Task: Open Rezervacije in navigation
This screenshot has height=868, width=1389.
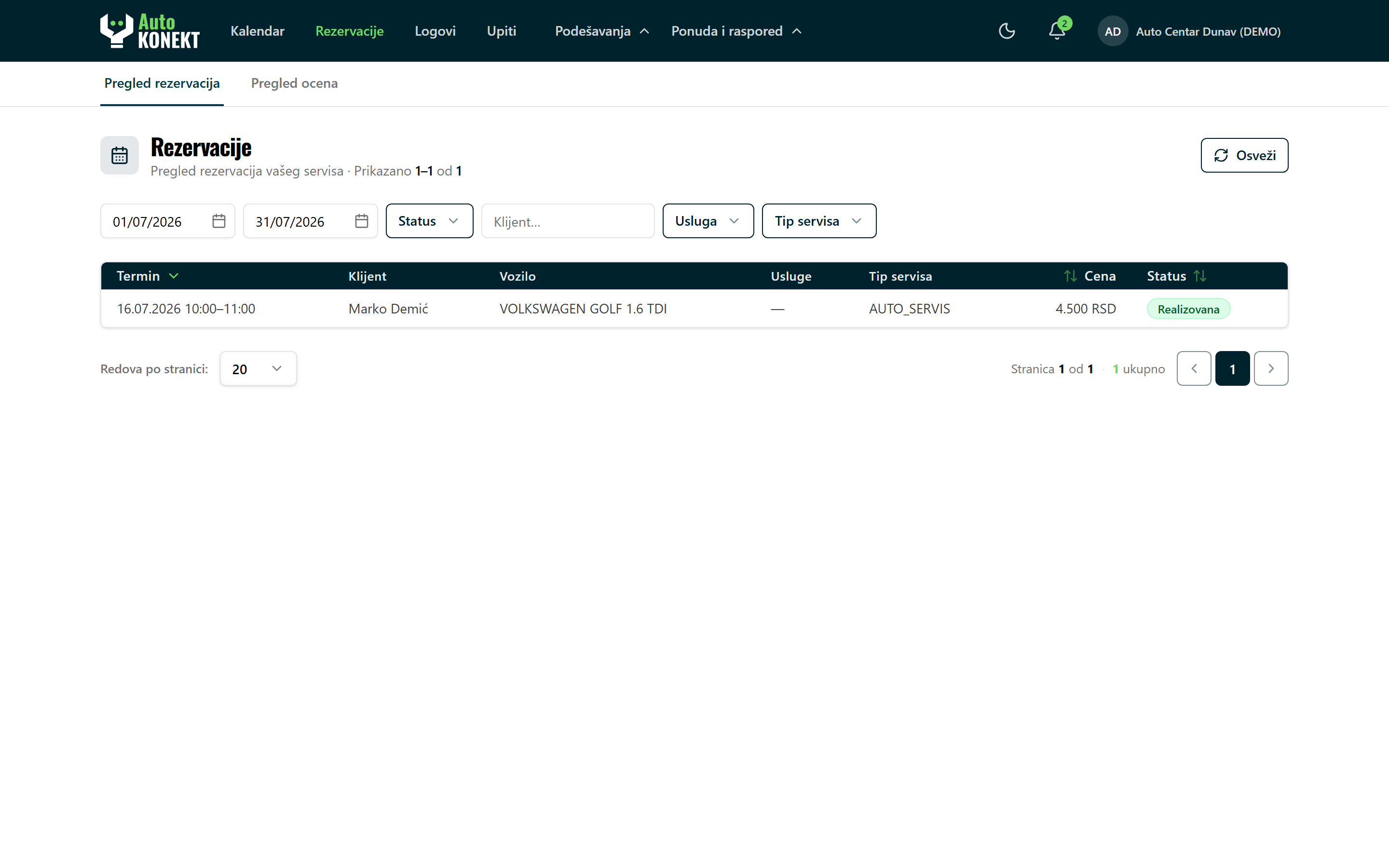Action: pyautogui.click(x=350, y=31)
